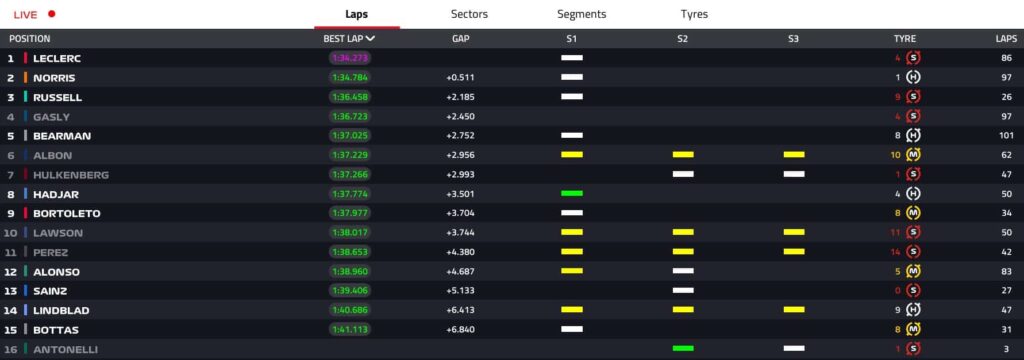This screenshot has width=1024, height=360.
Task: Click the S1 column header
Action: 571,39
